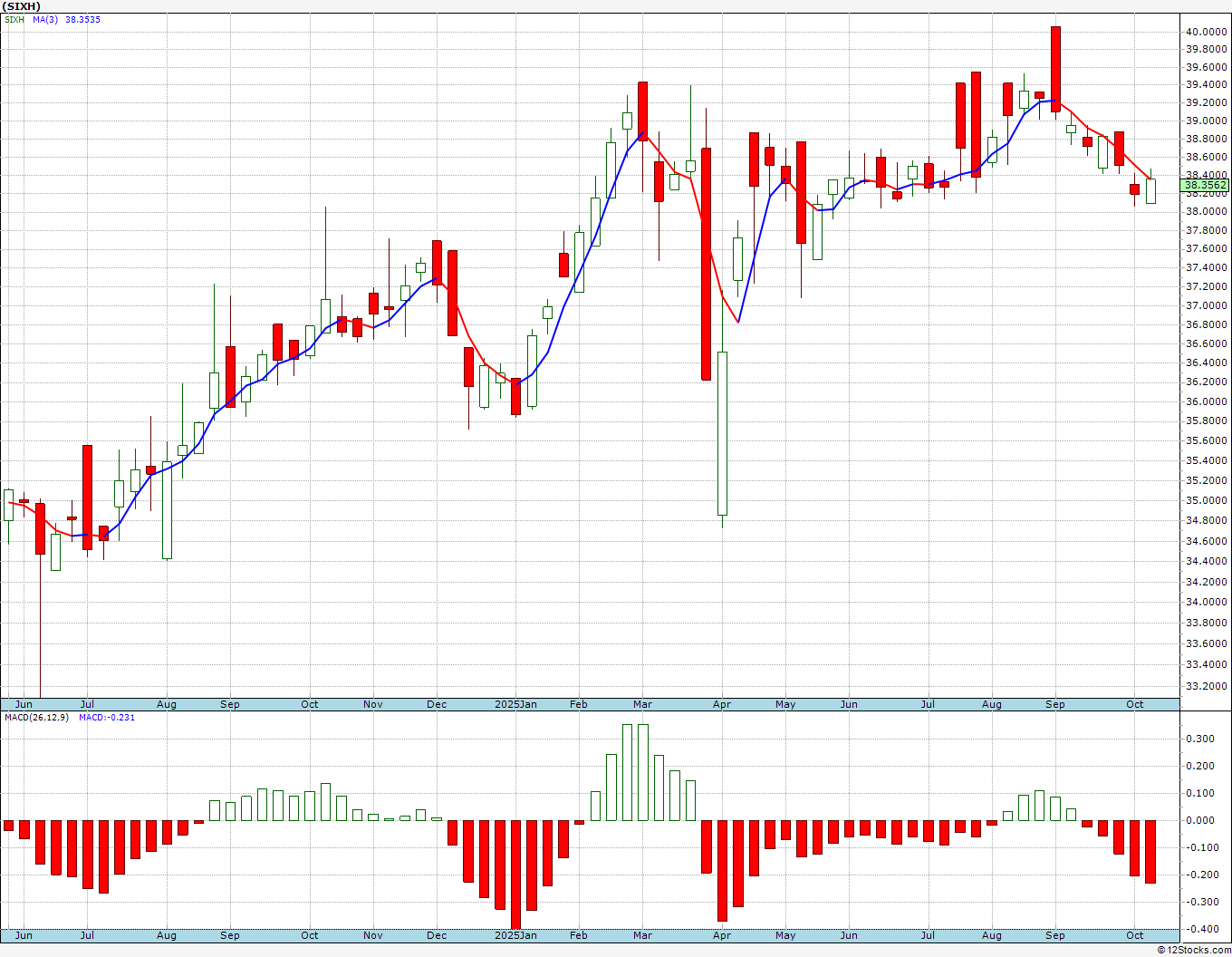
Task: Click the 33.2000 price axis label
Action: click(1206, 685)
